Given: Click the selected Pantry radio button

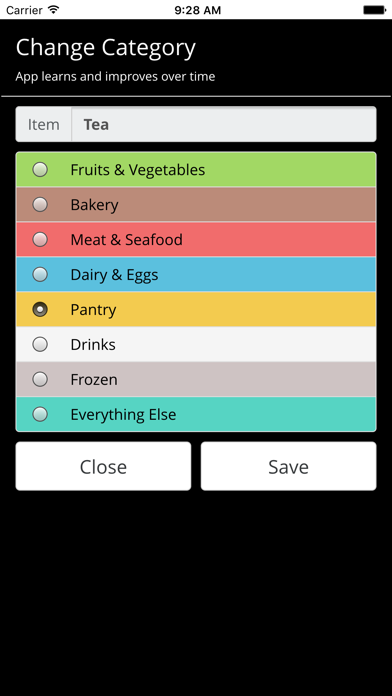Looking at the screenshot, I should pos(40,309).
